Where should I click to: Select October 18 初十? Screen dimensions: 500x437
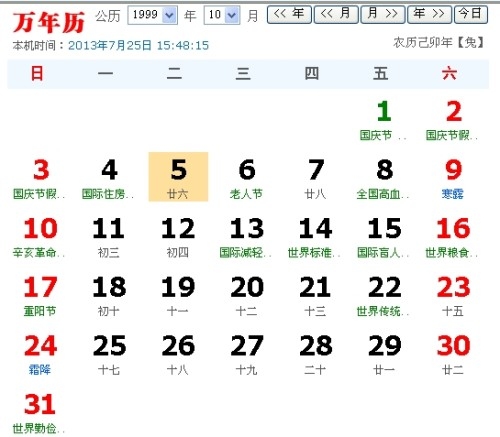109,296
